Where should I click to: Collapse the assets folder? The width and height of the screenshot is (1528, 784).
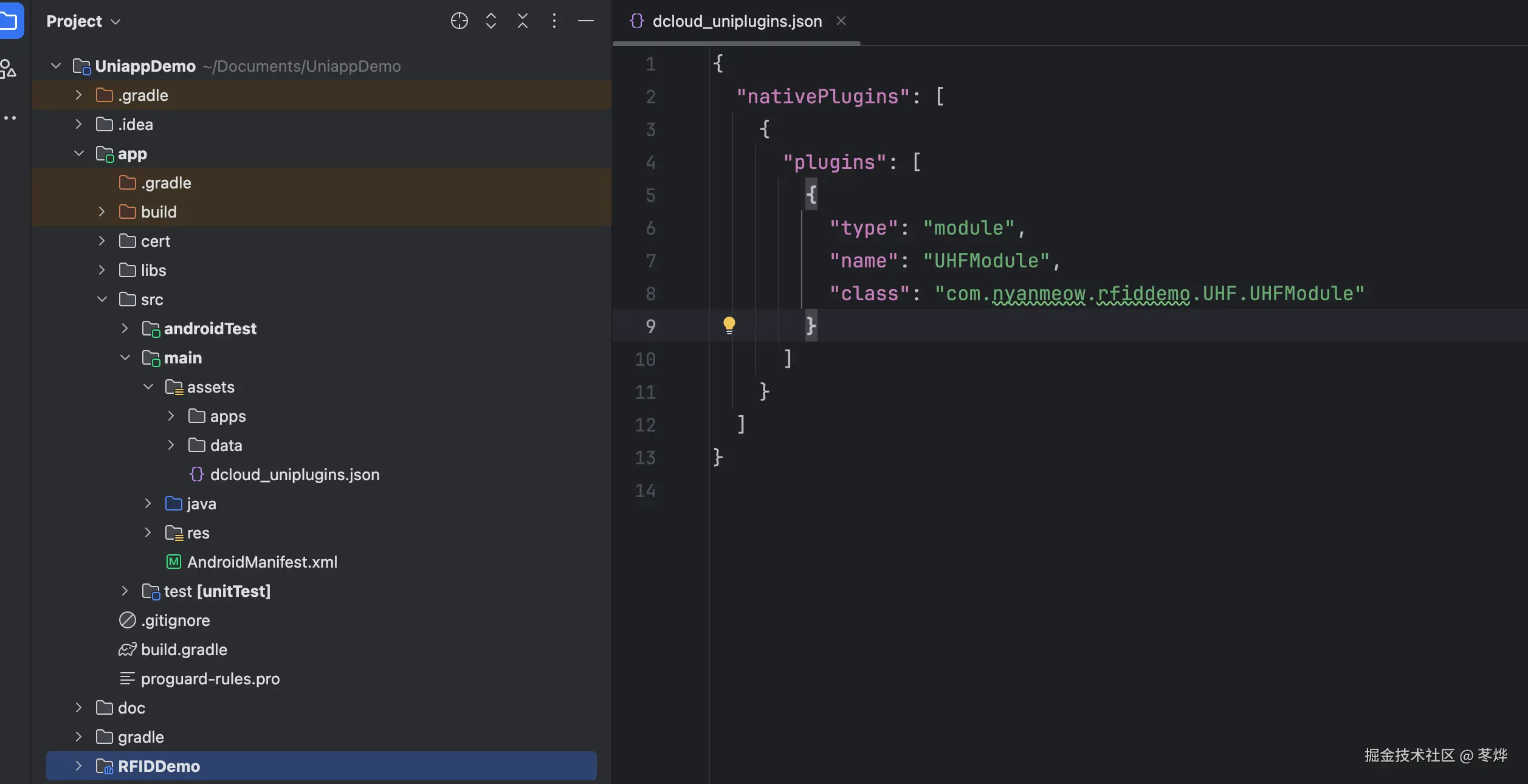pos(148,387)
